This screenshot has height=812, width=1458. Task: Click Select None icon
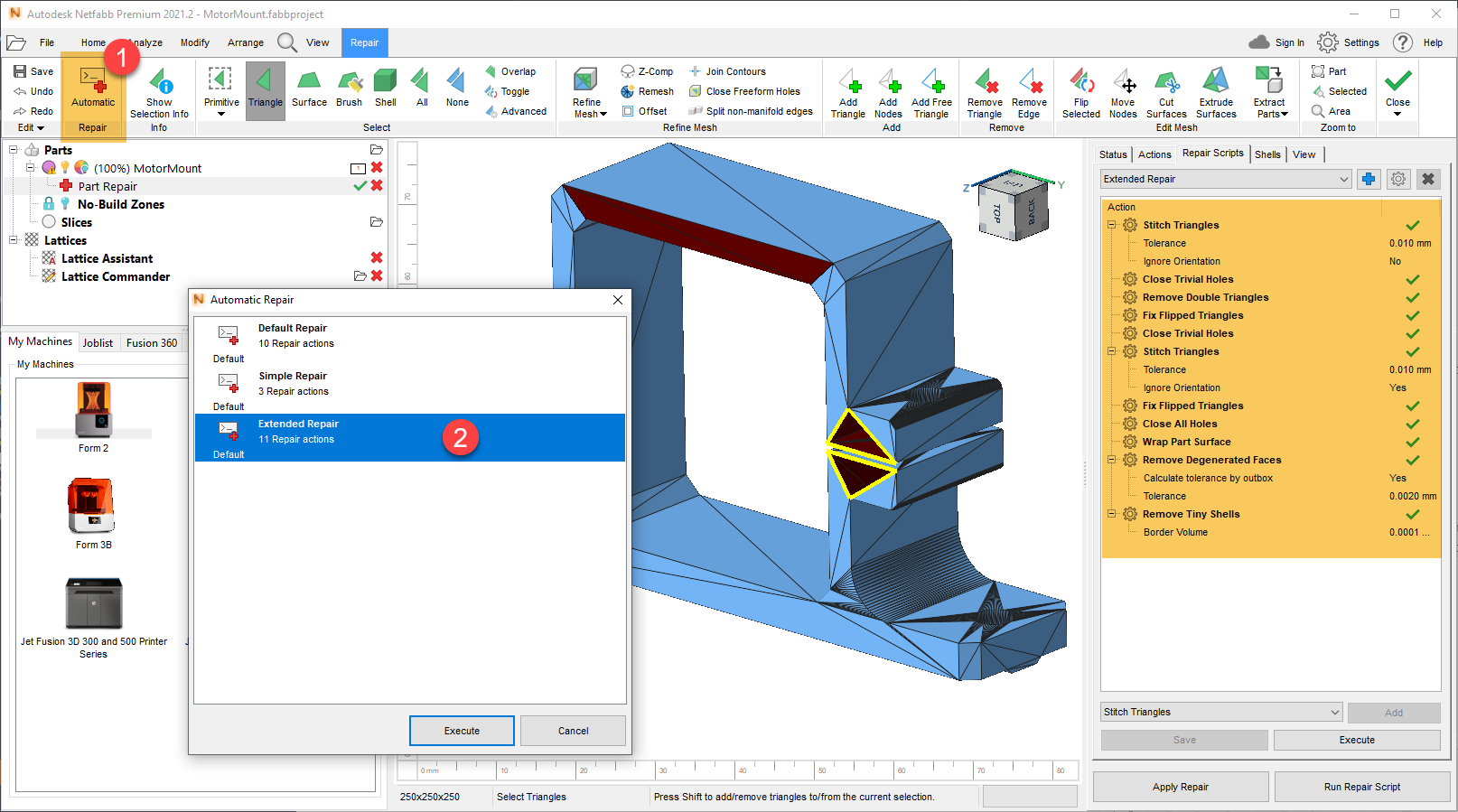pyautogui.click(x=457, y=90)
